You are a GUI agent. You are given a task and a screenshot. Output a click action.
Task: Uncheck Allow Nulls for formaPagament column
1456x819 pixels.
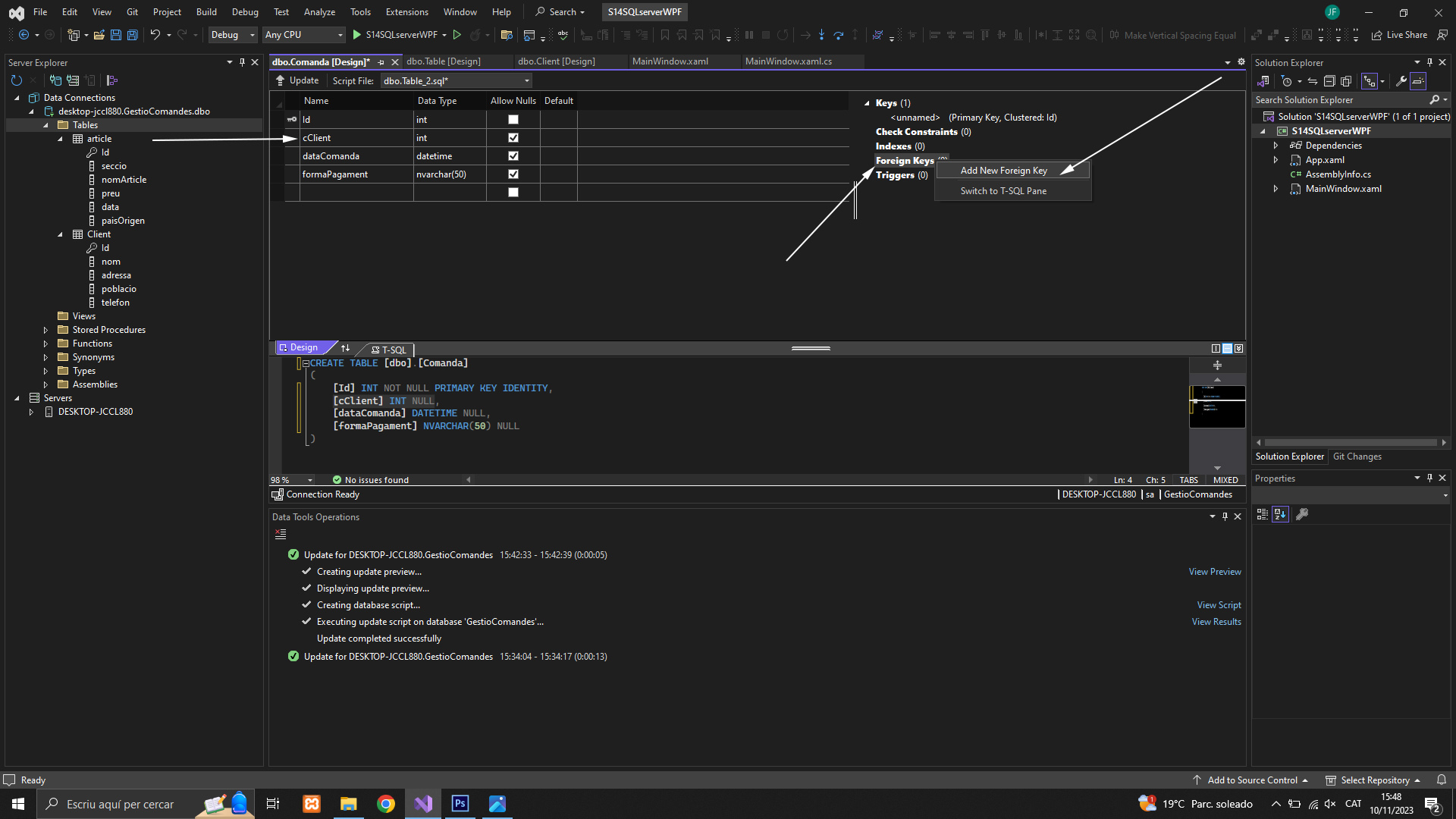tap(513, 174)
